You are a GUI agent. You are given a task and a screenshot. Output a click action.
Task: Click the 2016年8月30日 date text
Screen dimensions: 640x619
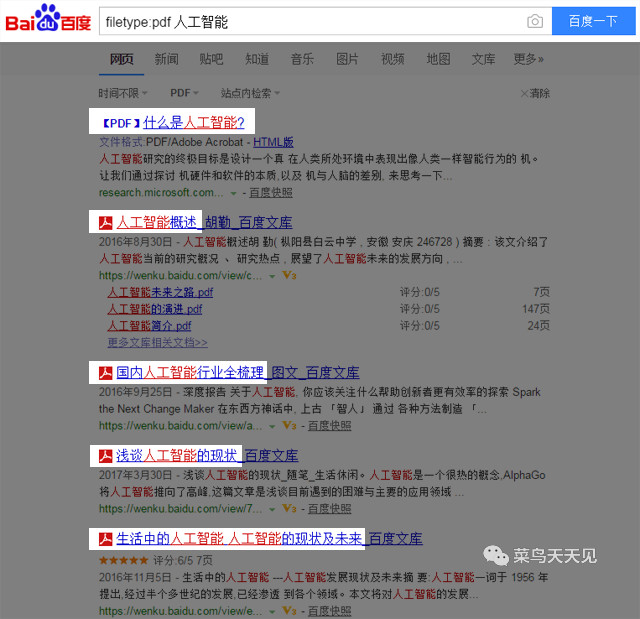coord(135,242)
